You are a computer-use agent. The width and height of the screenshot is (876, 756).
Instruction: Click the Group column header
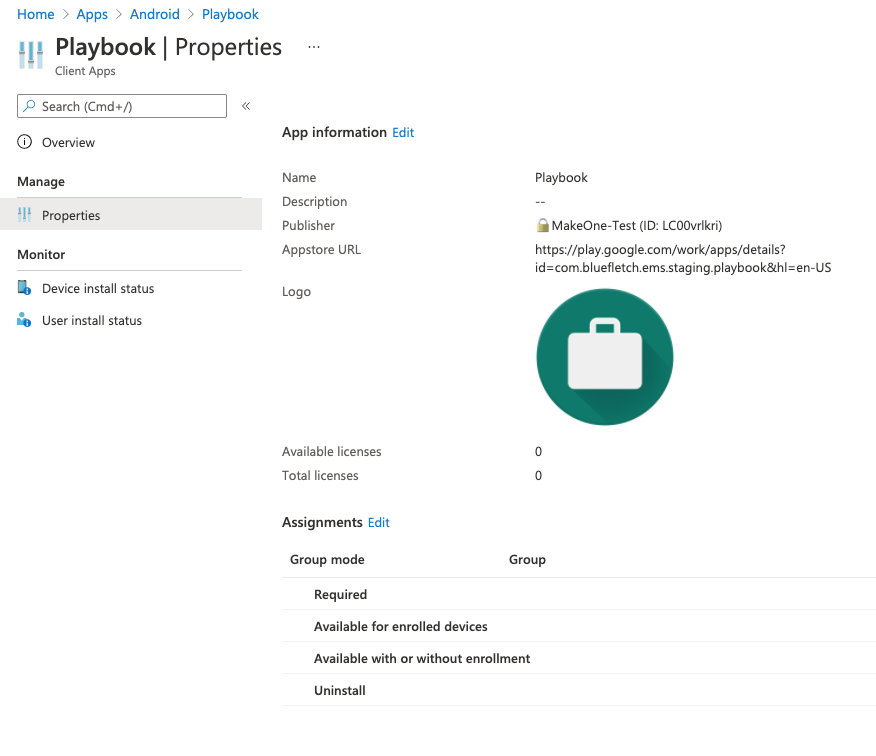point(527,559)
